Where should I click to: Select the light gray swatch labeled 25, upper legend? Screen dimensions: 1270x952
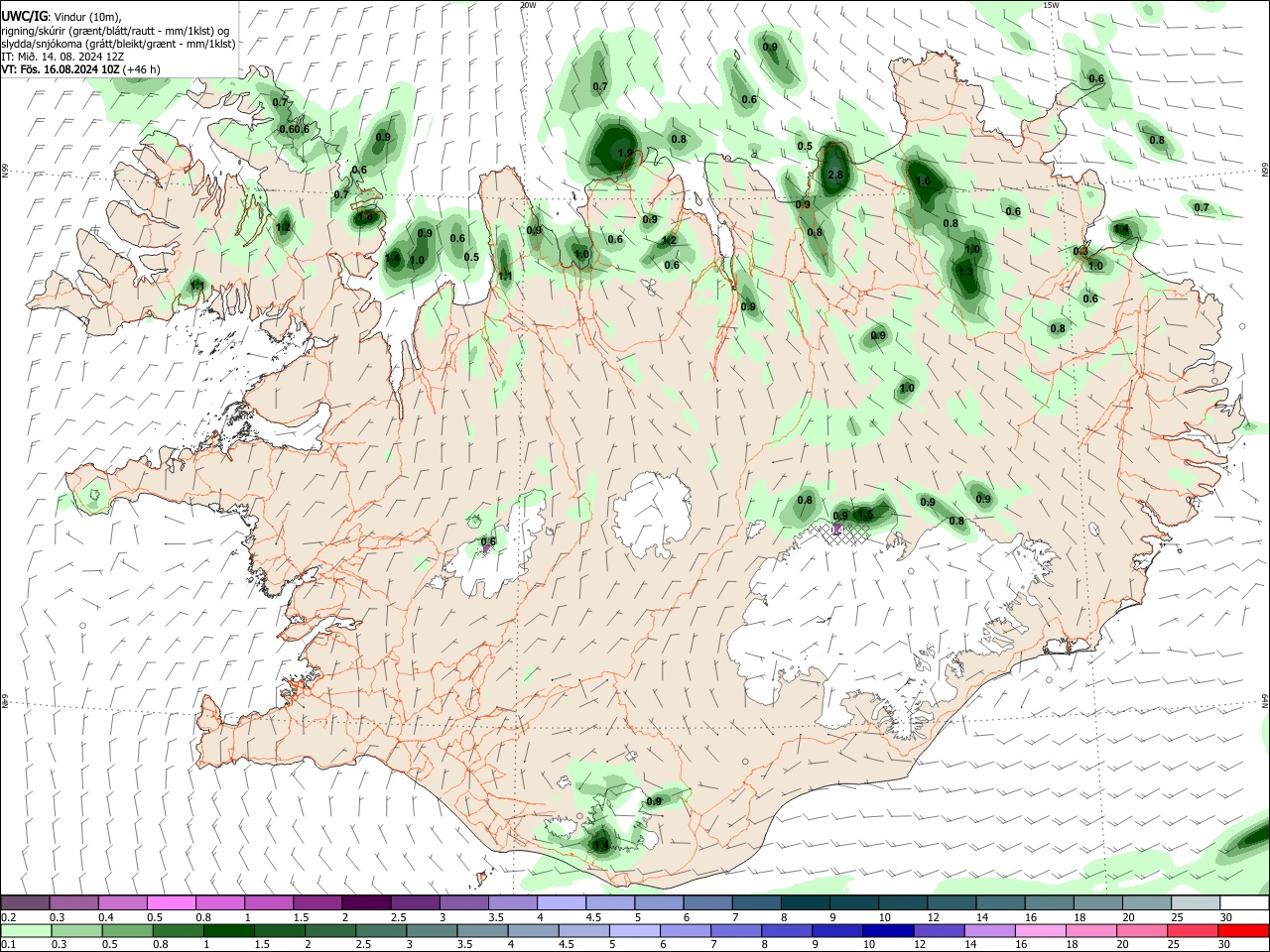(1196, 902)
